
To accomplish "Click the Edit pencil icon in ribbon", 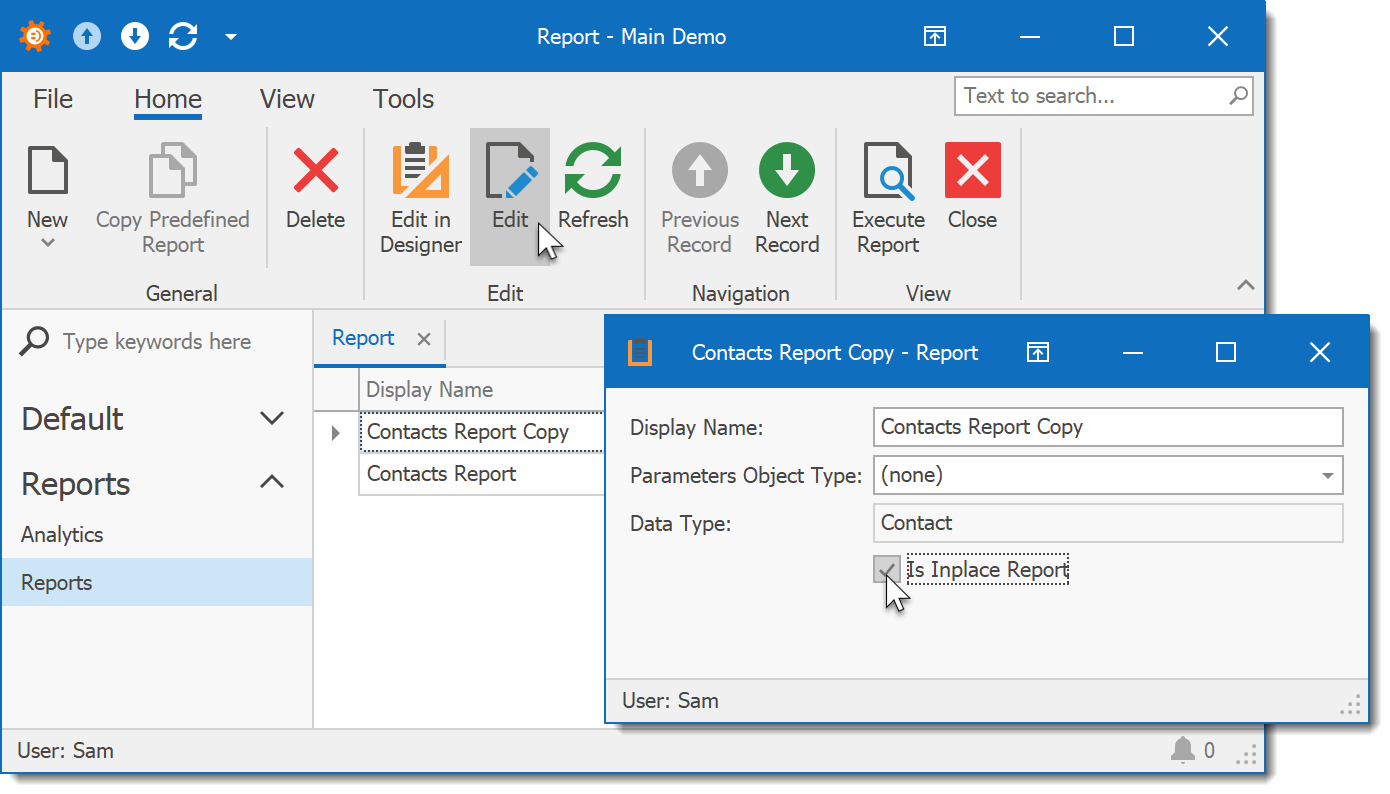I will click(510, 171).
